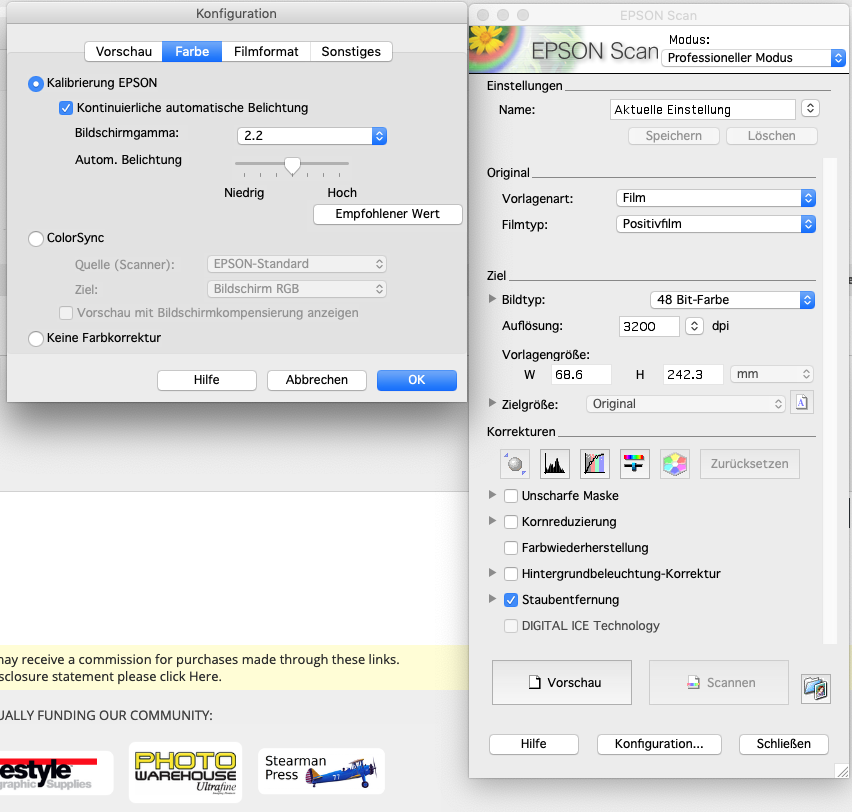
Task: Expand the Kornreduzierung options
Action: pyautogui.click(x=492, y=521)
